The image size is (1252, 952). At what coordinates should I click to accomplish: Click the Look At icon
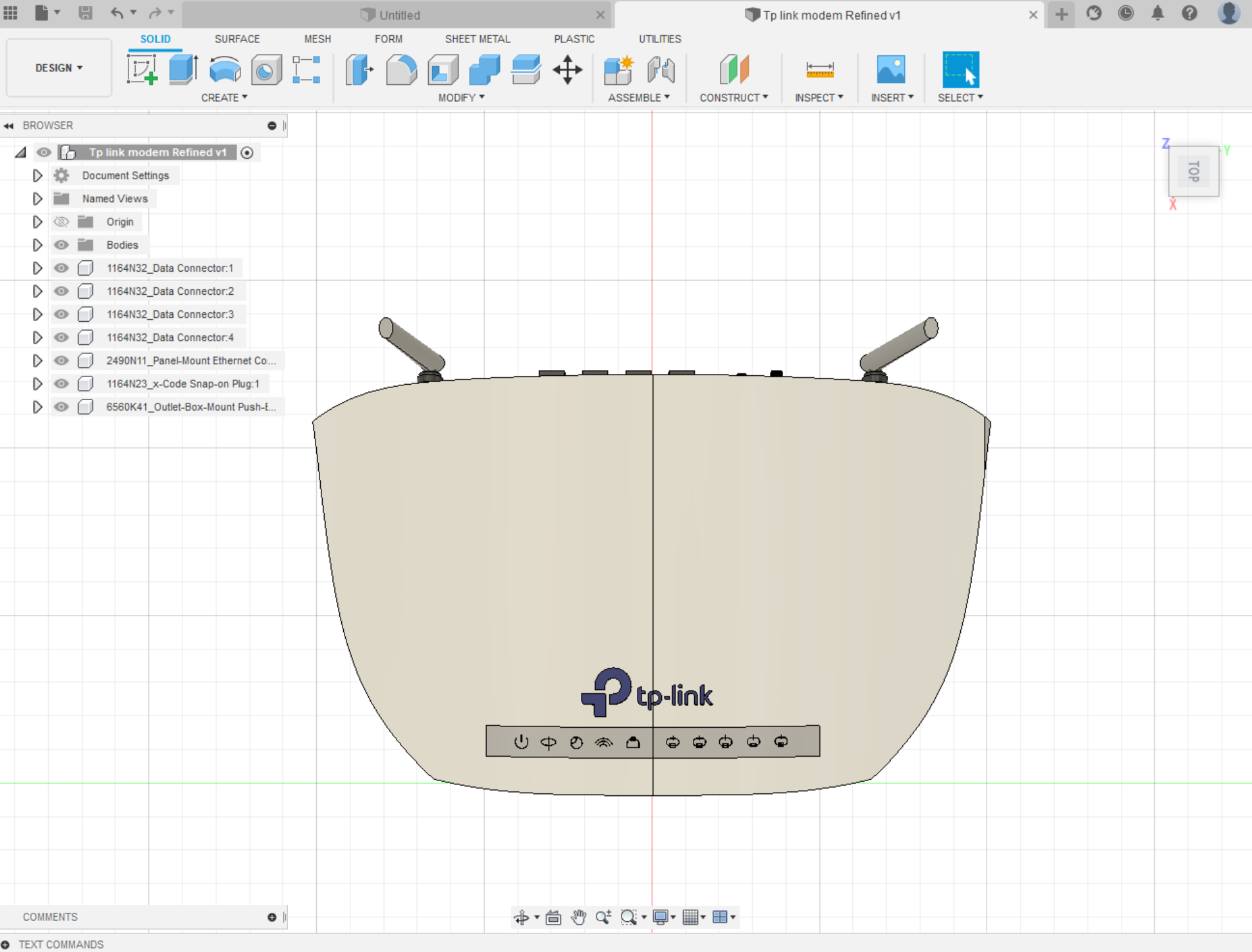(553, 917)
